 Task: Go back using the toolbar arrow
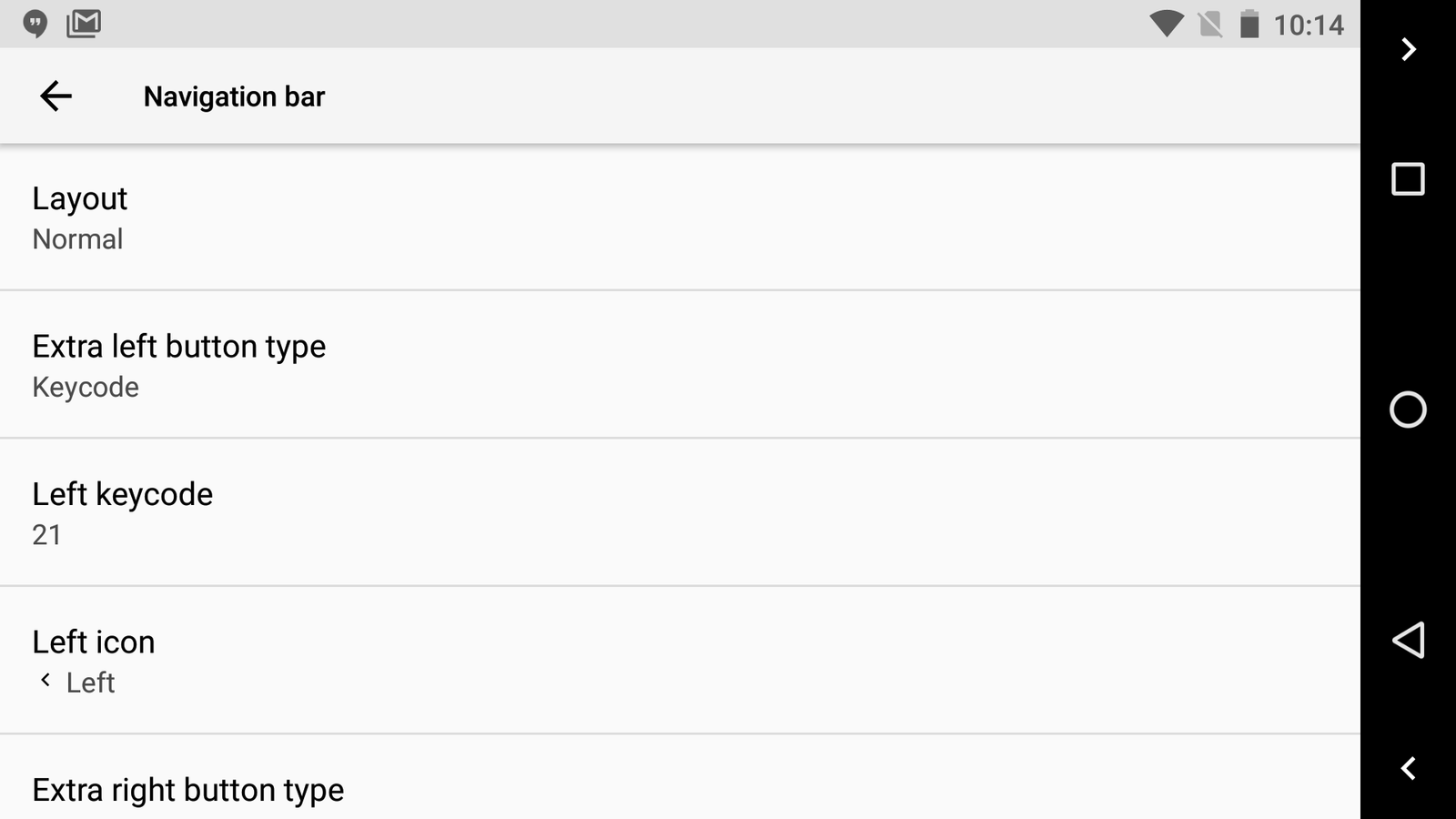(56, 96)
